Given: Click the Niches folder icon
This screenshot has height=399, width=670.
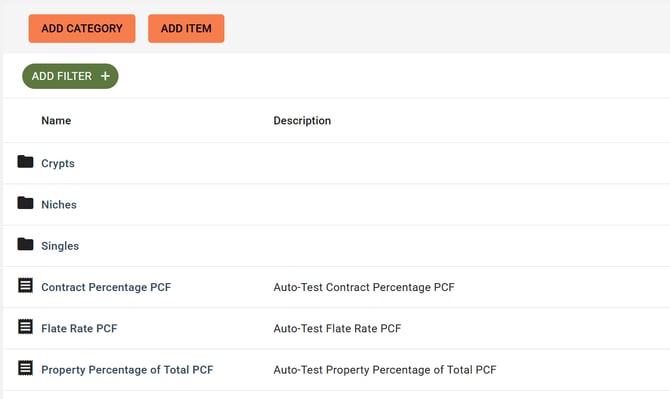Looking at the screenshot, I should 25,203.
